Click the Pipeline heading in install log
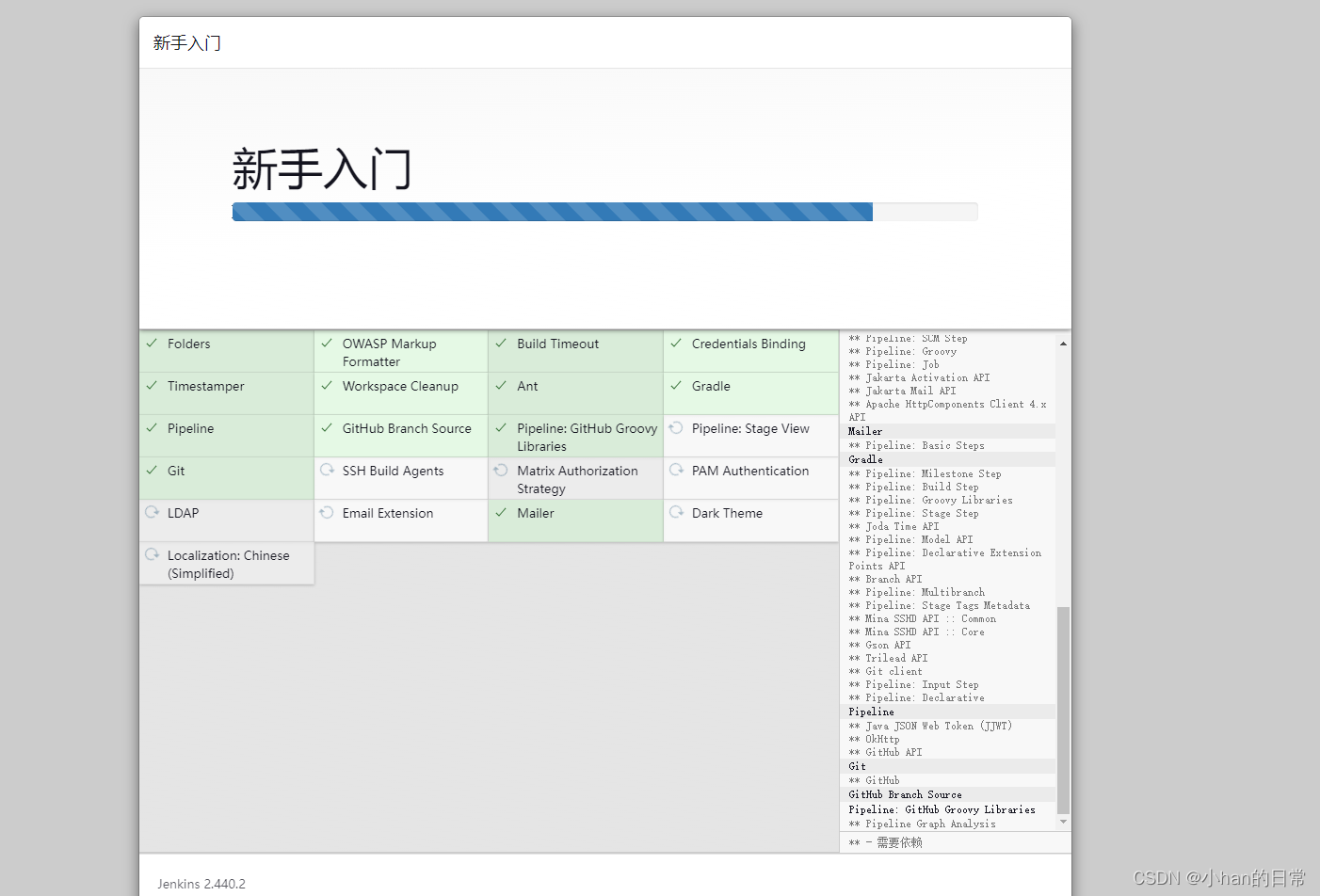Viewport: 1320px width, 896px height. pyautogui.click(x=871, y=712)
